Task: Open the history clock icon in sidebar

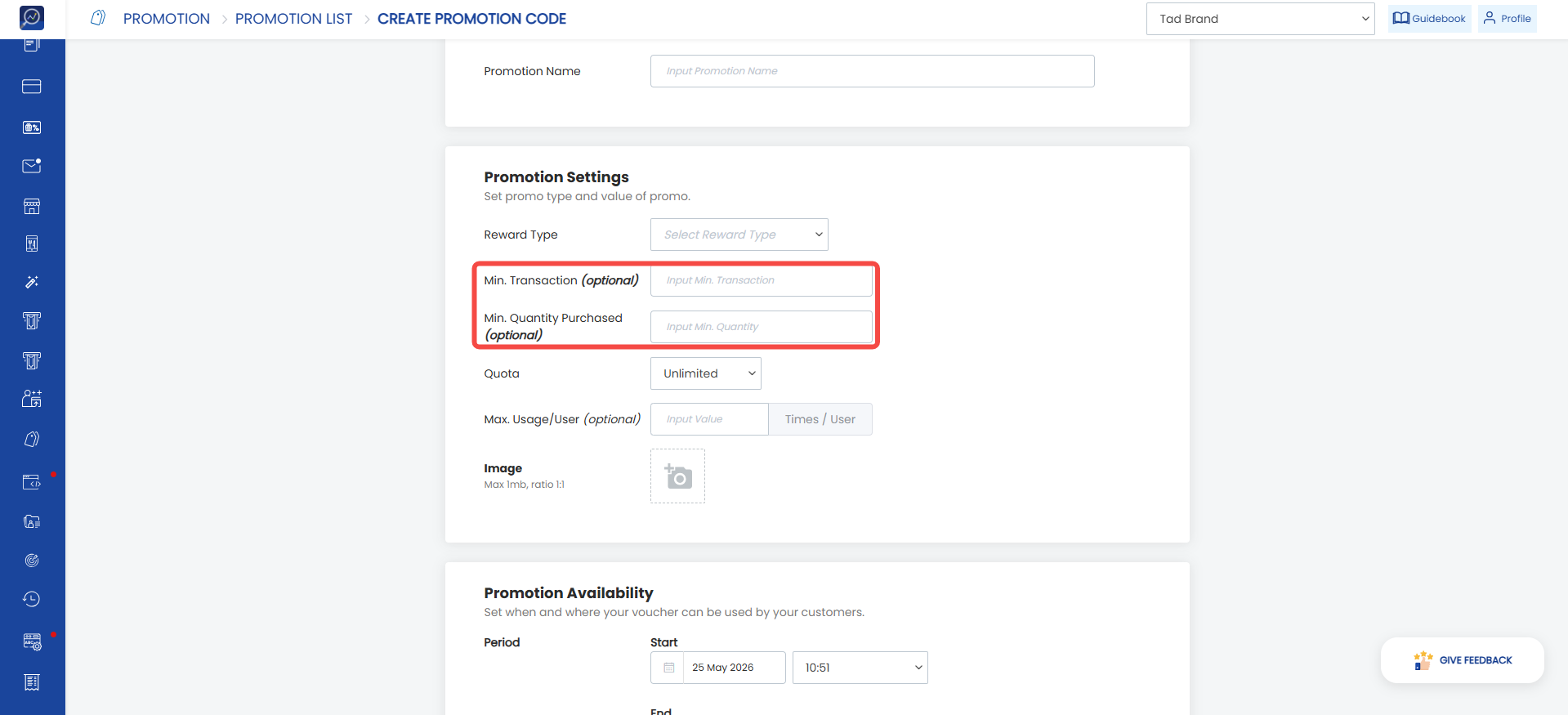Action: click(32, 599)
